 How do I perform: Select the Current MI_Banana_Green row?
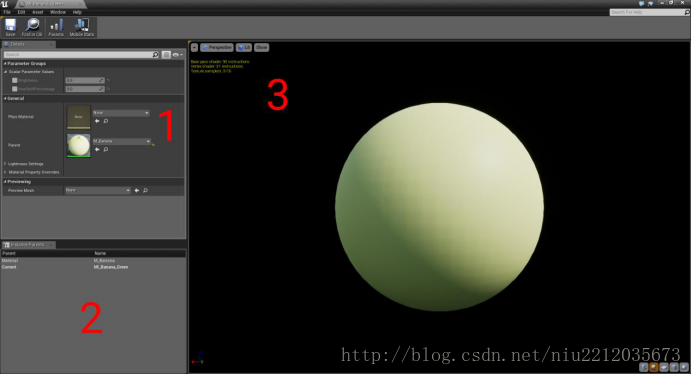93,267
